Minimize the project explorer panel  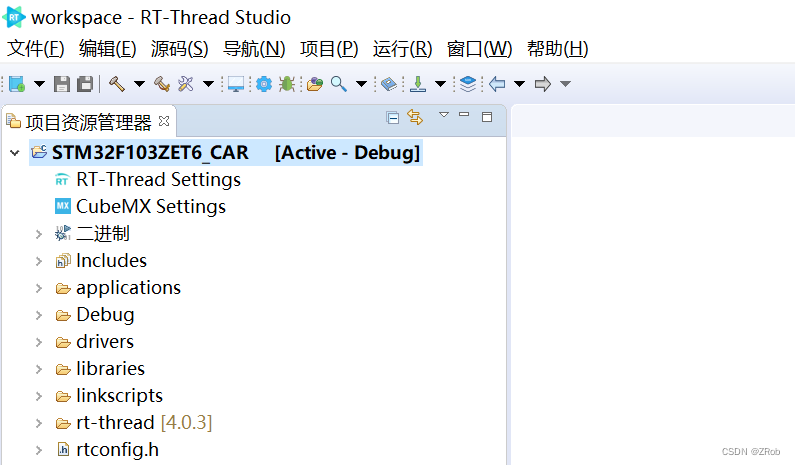(x=464, y=115)
